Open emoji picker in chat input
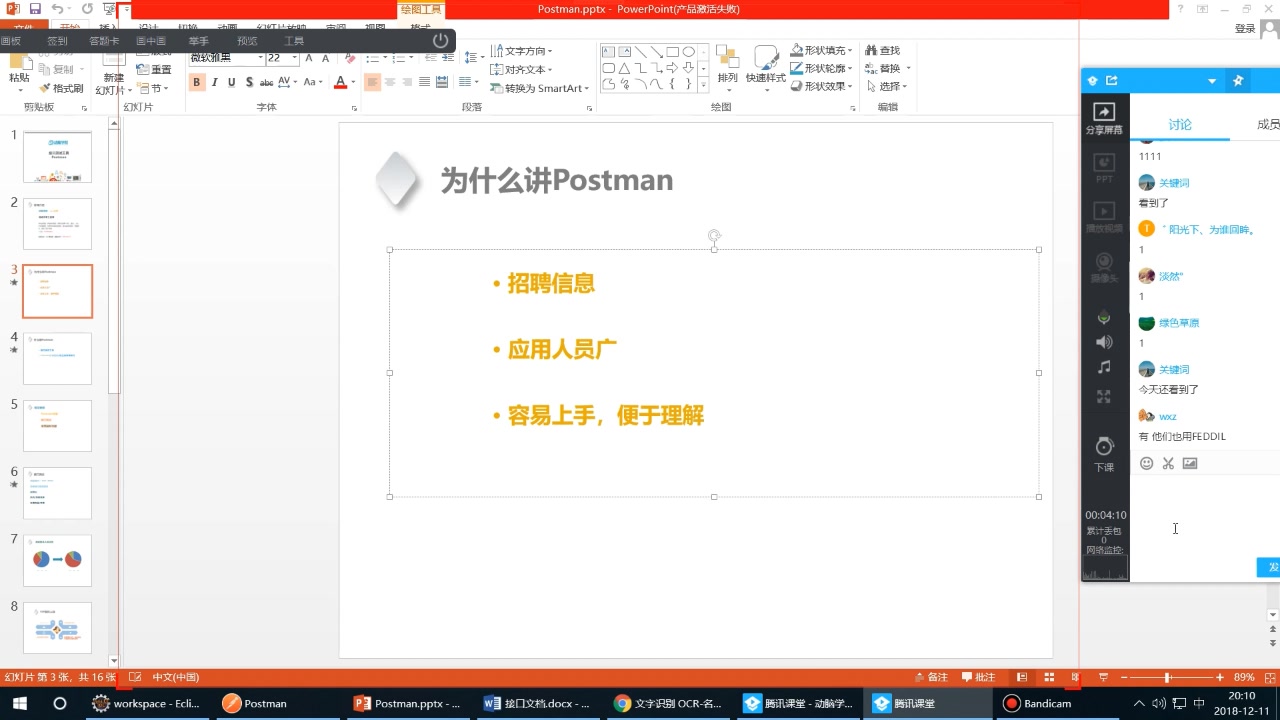 tap(1147, 463)
